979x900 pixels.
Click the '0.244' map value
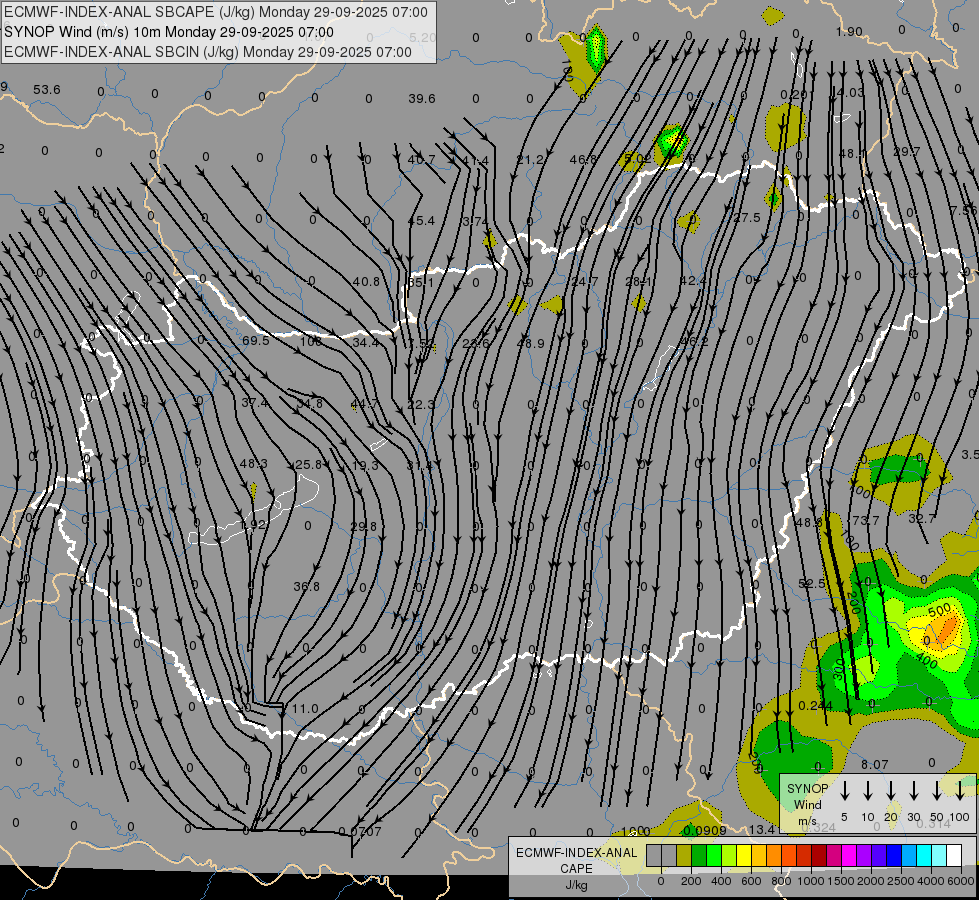pyautogui.click(x=815, y=706)
